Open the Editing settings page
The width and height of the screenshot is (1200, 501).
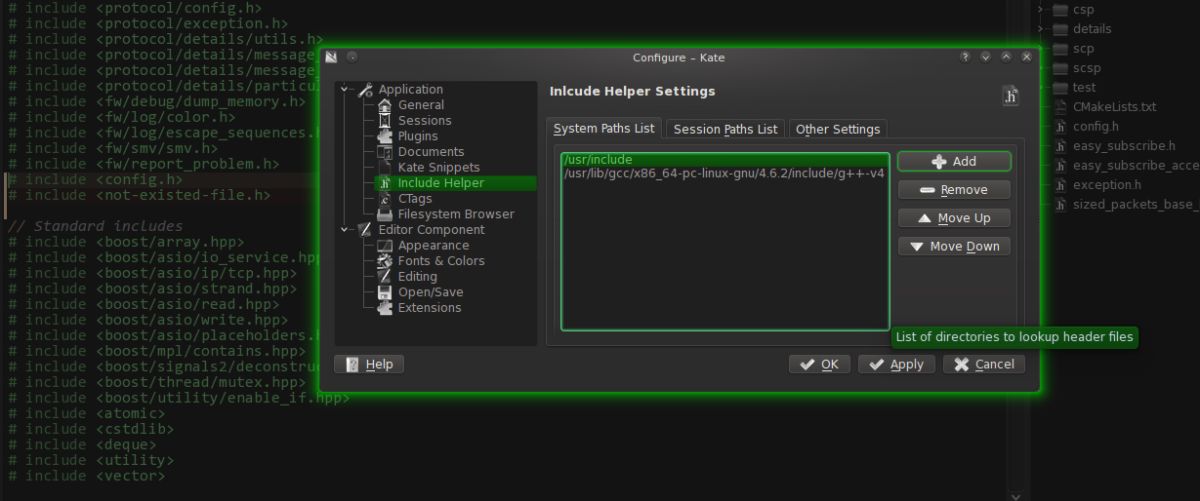[417, 276]
